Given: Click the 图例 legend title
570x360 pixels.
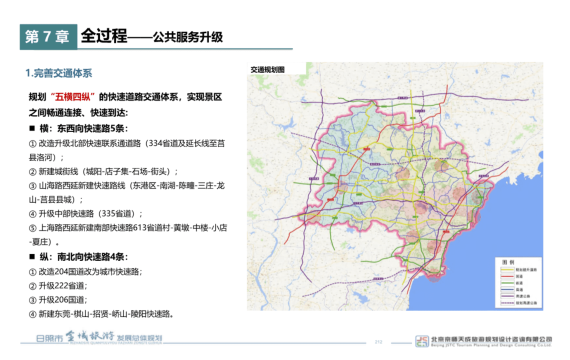Looking at the screenshot, I should [x=508, y=262].
